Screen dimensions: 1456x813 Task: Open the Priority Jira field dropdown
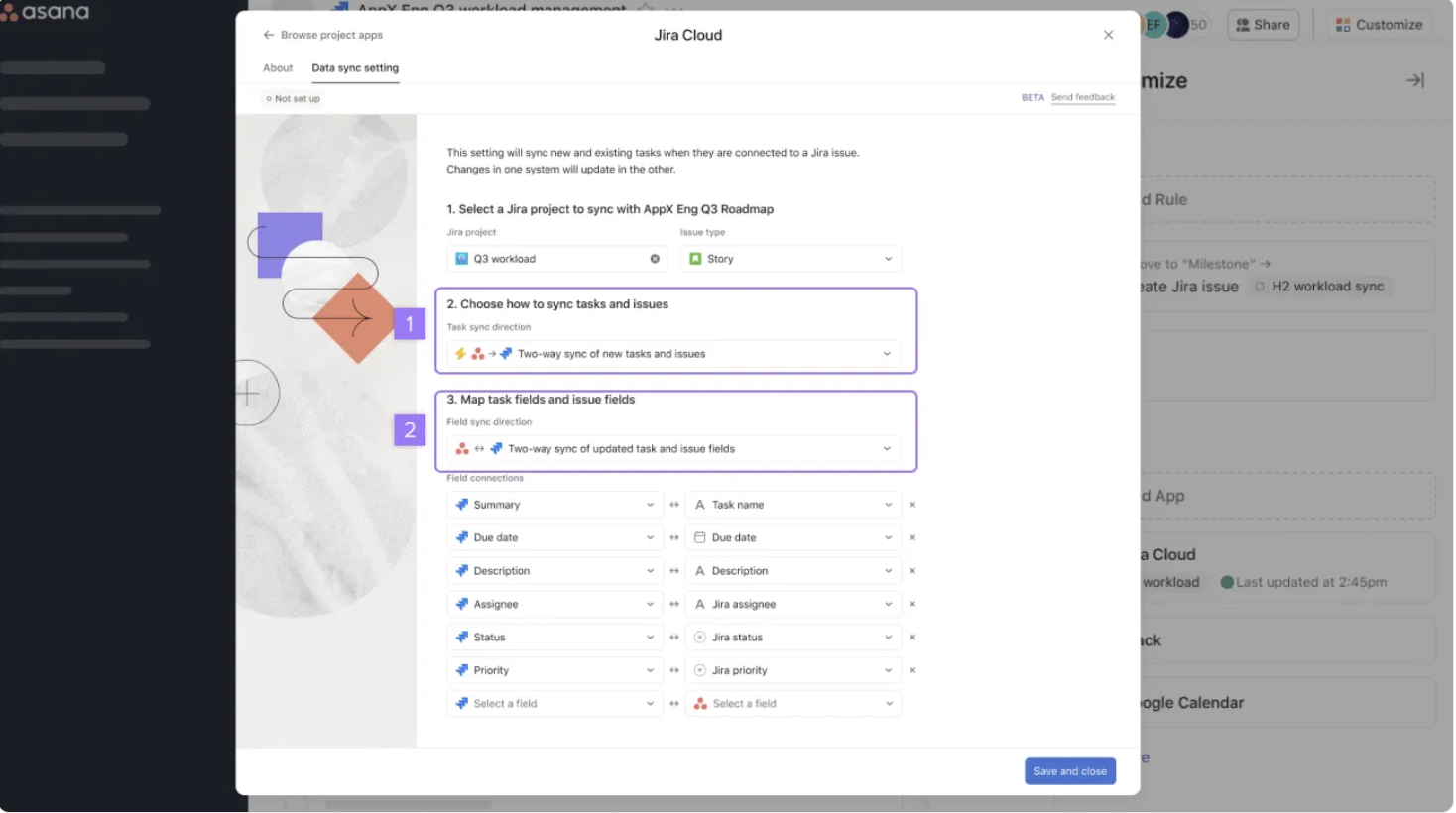tap(554, 670)
